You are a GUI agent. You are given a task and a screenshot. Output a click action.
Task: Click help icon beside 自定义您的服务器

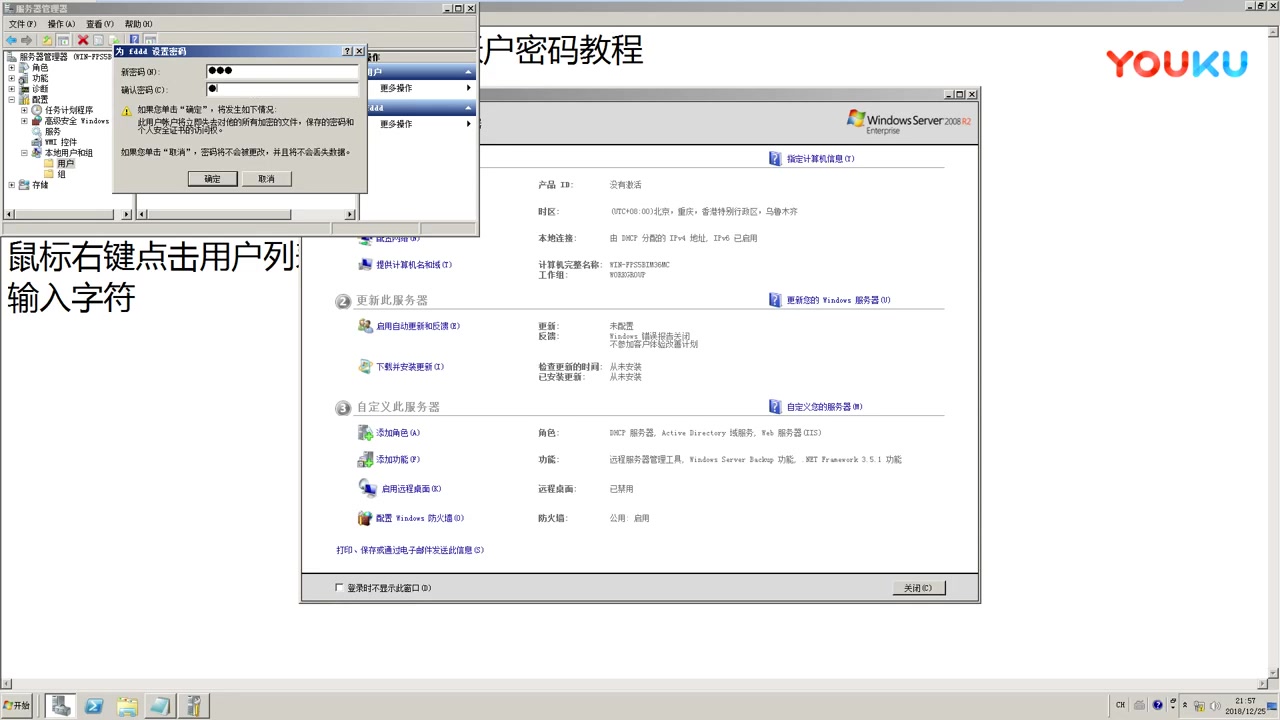(x=775, y=407)
